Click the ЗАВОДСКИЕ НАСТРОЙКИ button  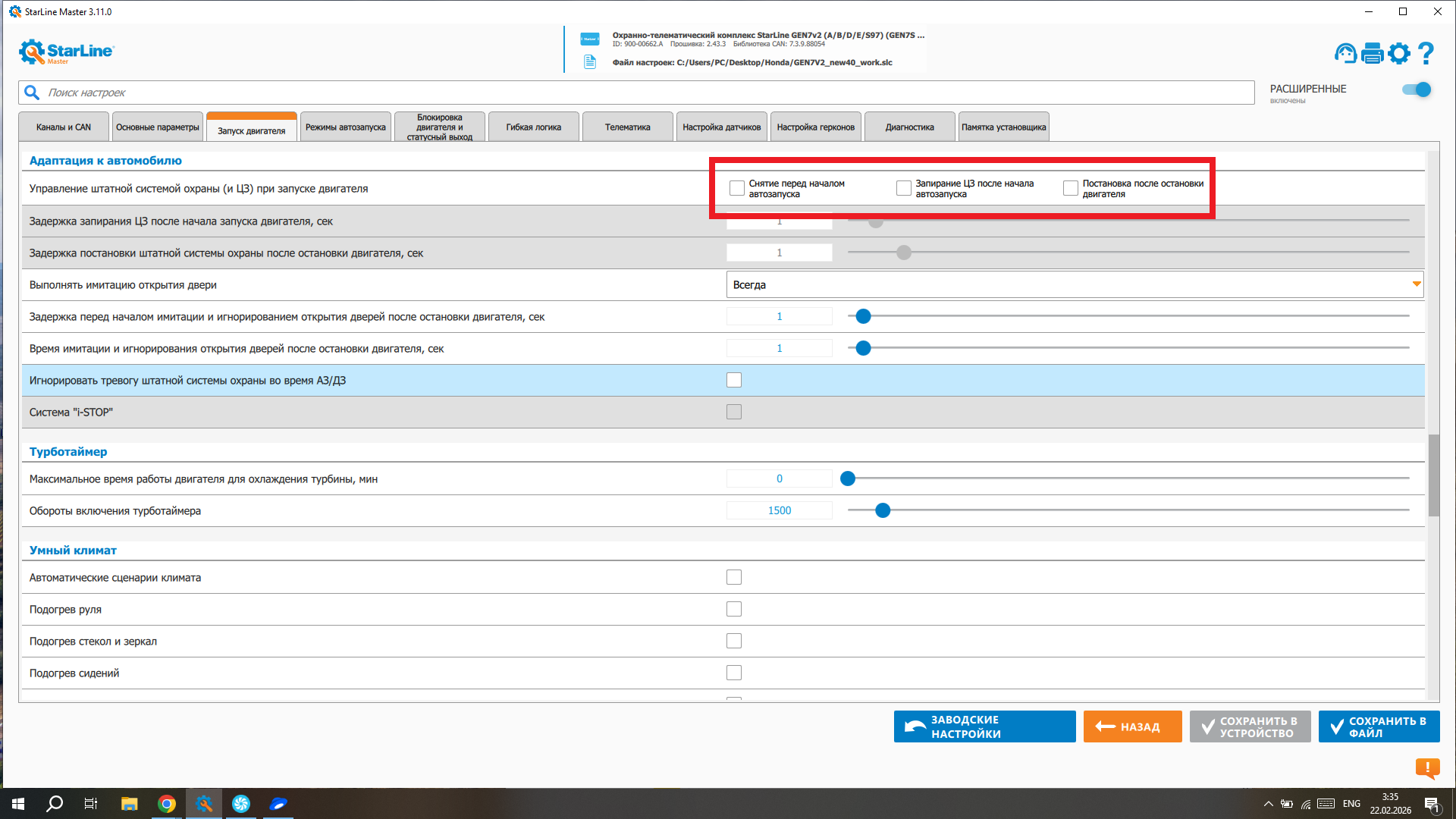tap(984, 726)
